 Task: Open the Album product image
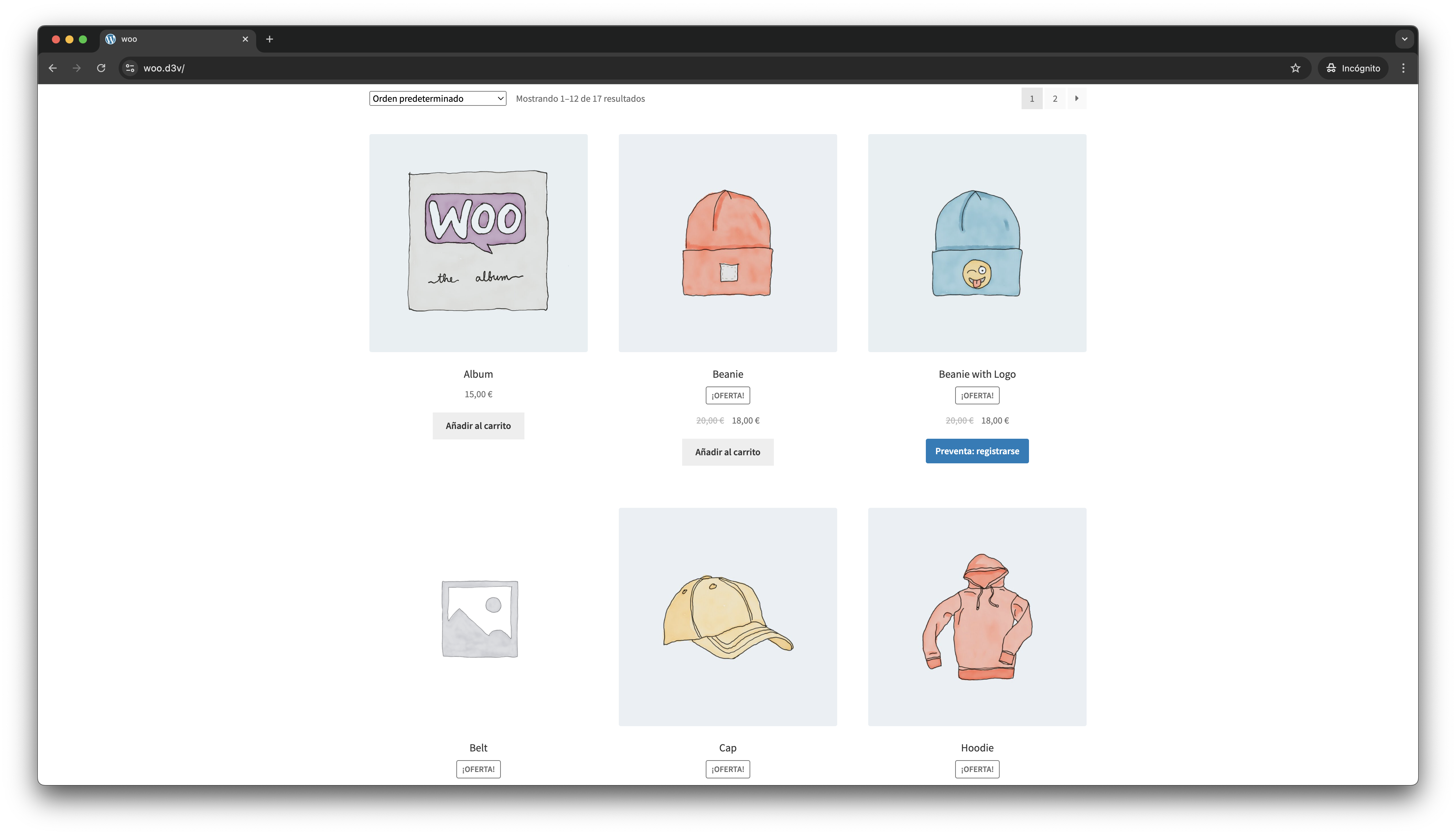coord(478,243)
